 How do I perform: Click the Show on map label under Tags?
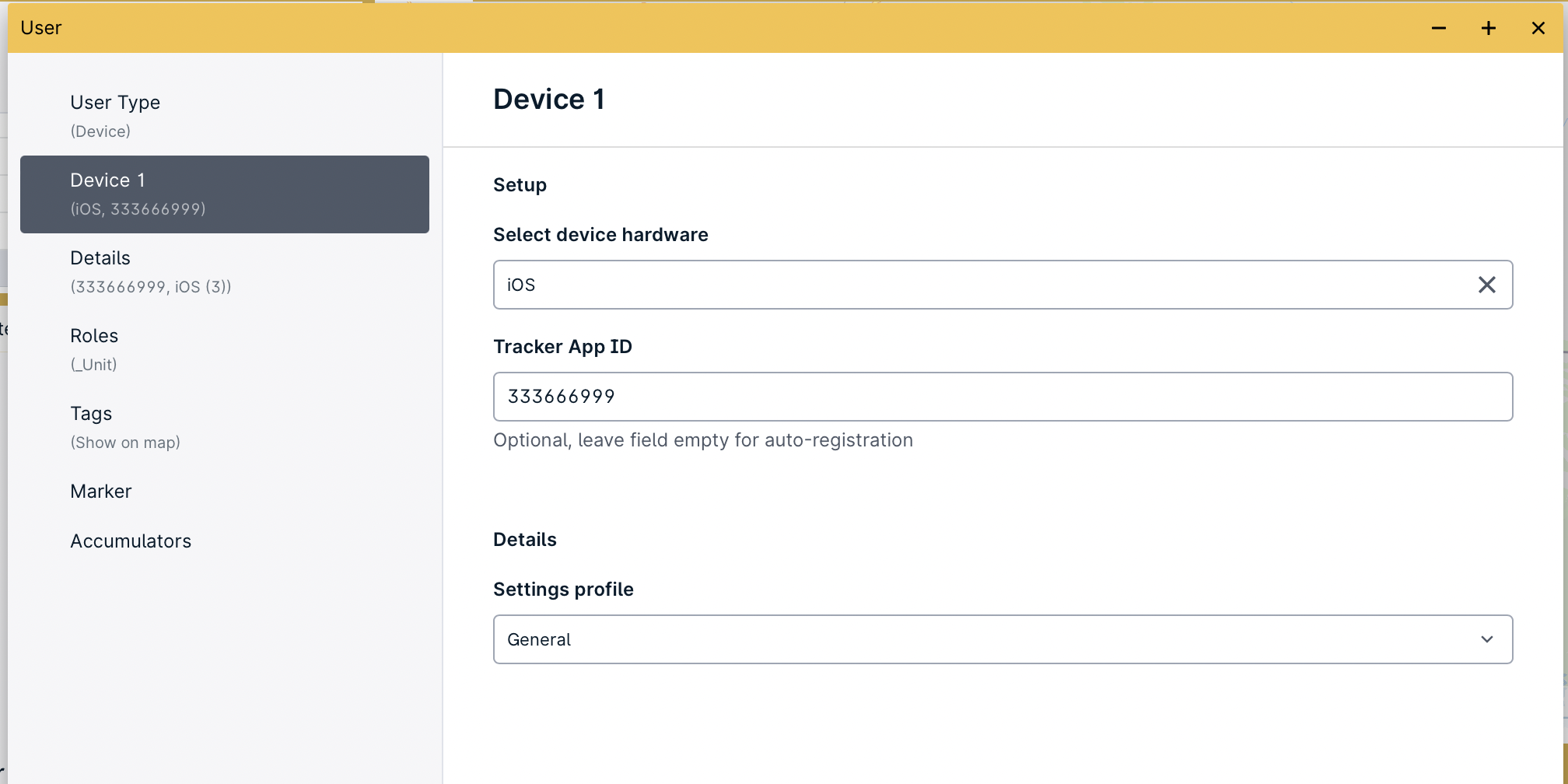pos(125,442)
